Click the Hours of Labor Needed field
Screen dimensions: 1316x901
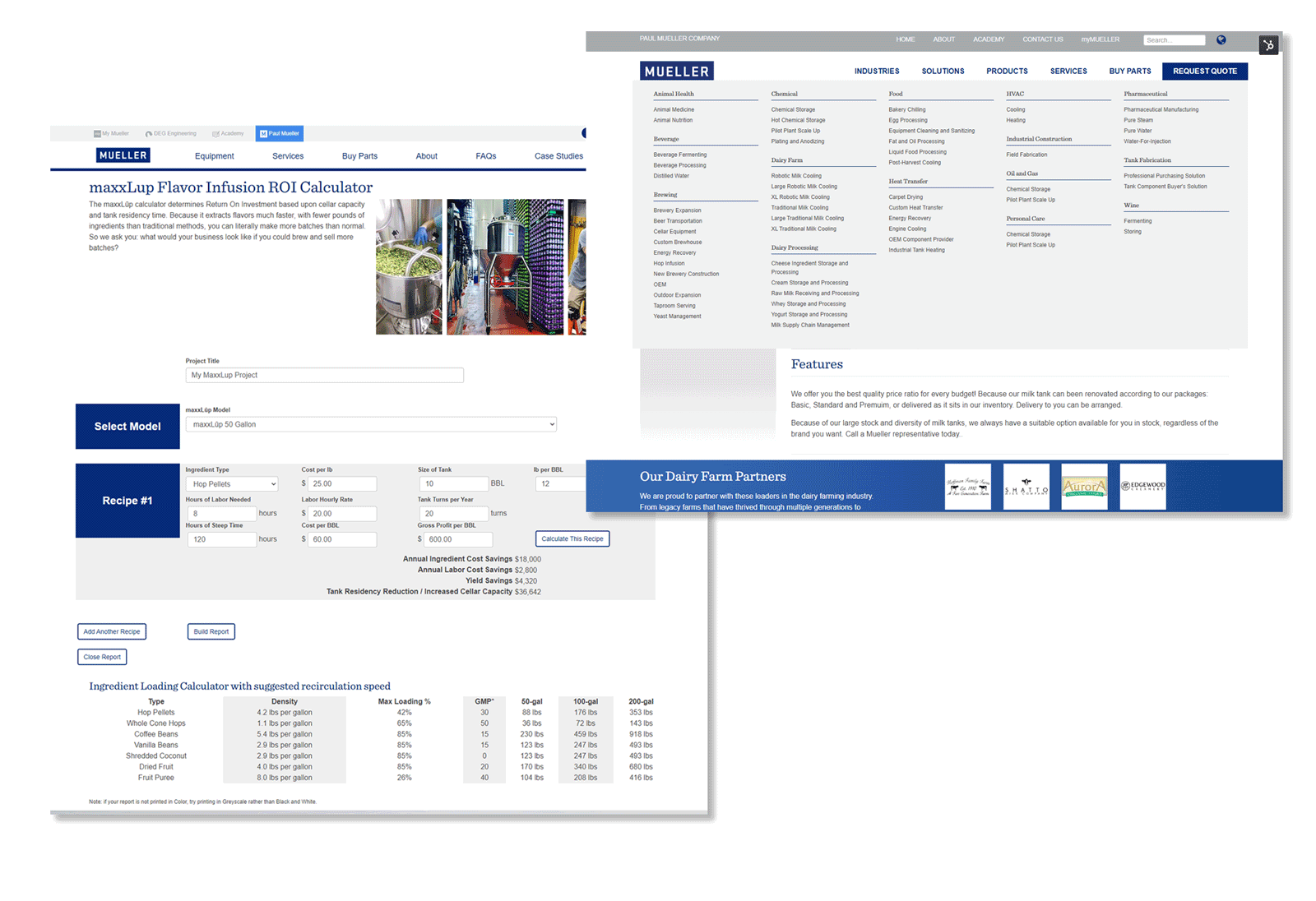(x=222, y=514)
